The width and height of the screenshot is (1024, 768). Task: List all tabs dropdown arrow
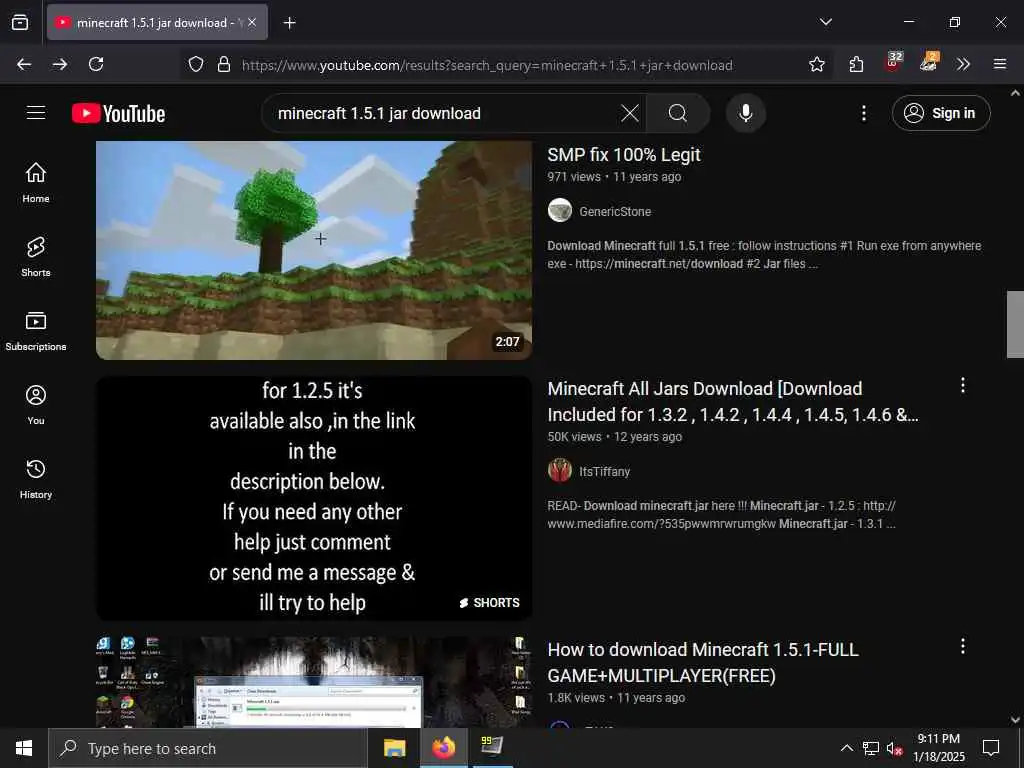(825, 22)
